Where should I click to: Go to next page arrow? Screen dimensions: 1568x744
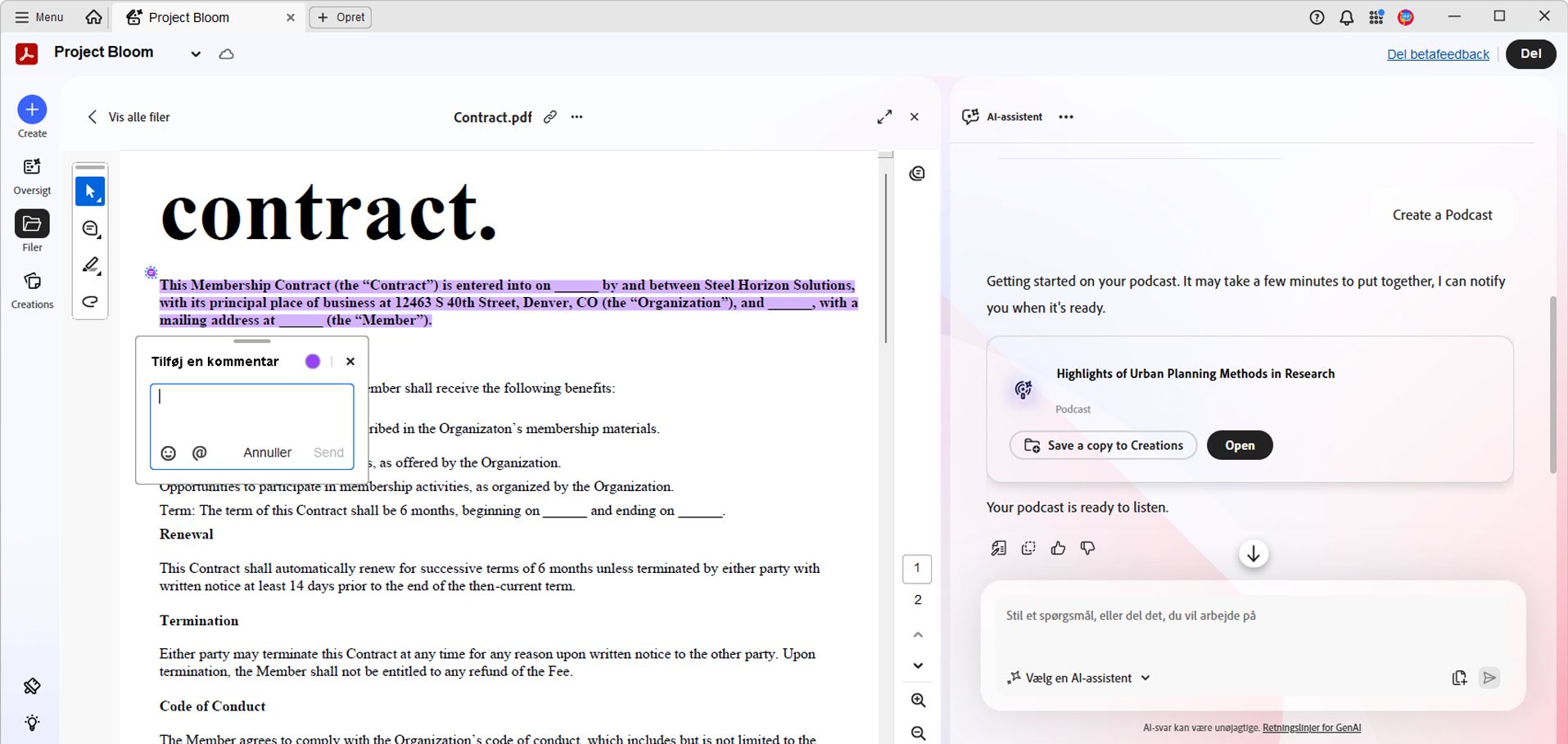(x=918, y=665)
